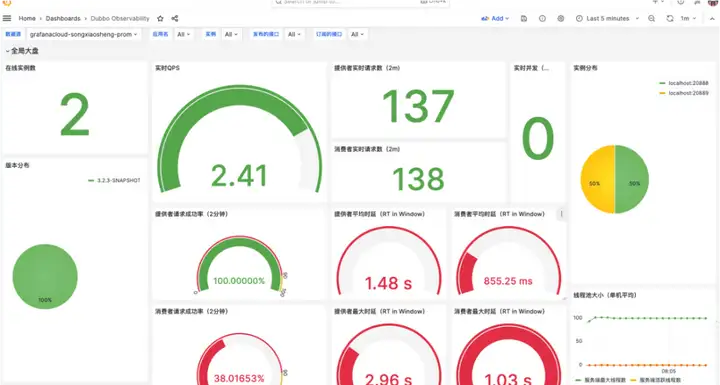Click the yellow pie chart slice

tap(596, 179)
